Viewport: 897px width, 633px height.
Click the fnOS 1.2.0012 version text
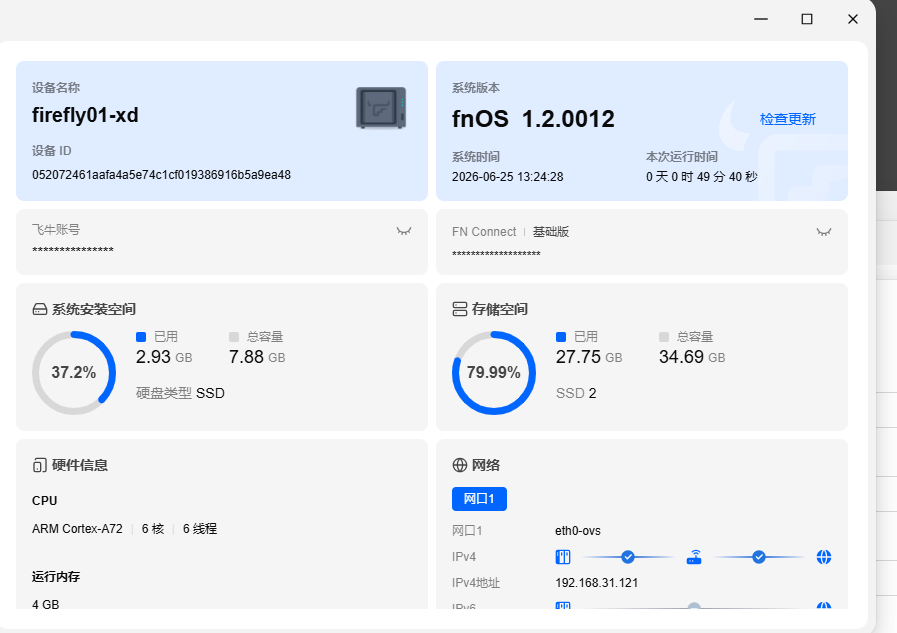(x=533, y=119)
